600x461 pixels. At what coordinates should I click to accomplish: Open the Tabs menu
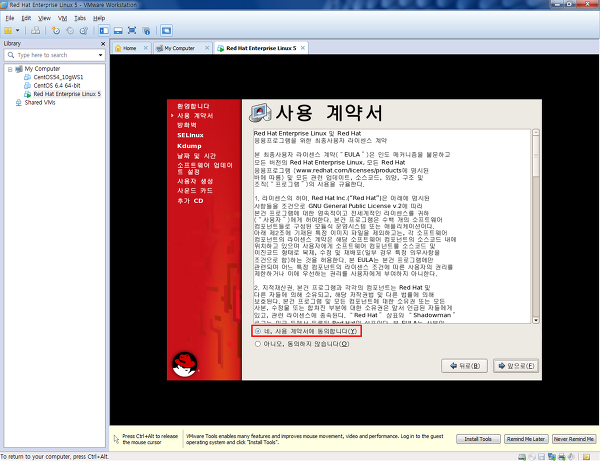coord(80,18)
